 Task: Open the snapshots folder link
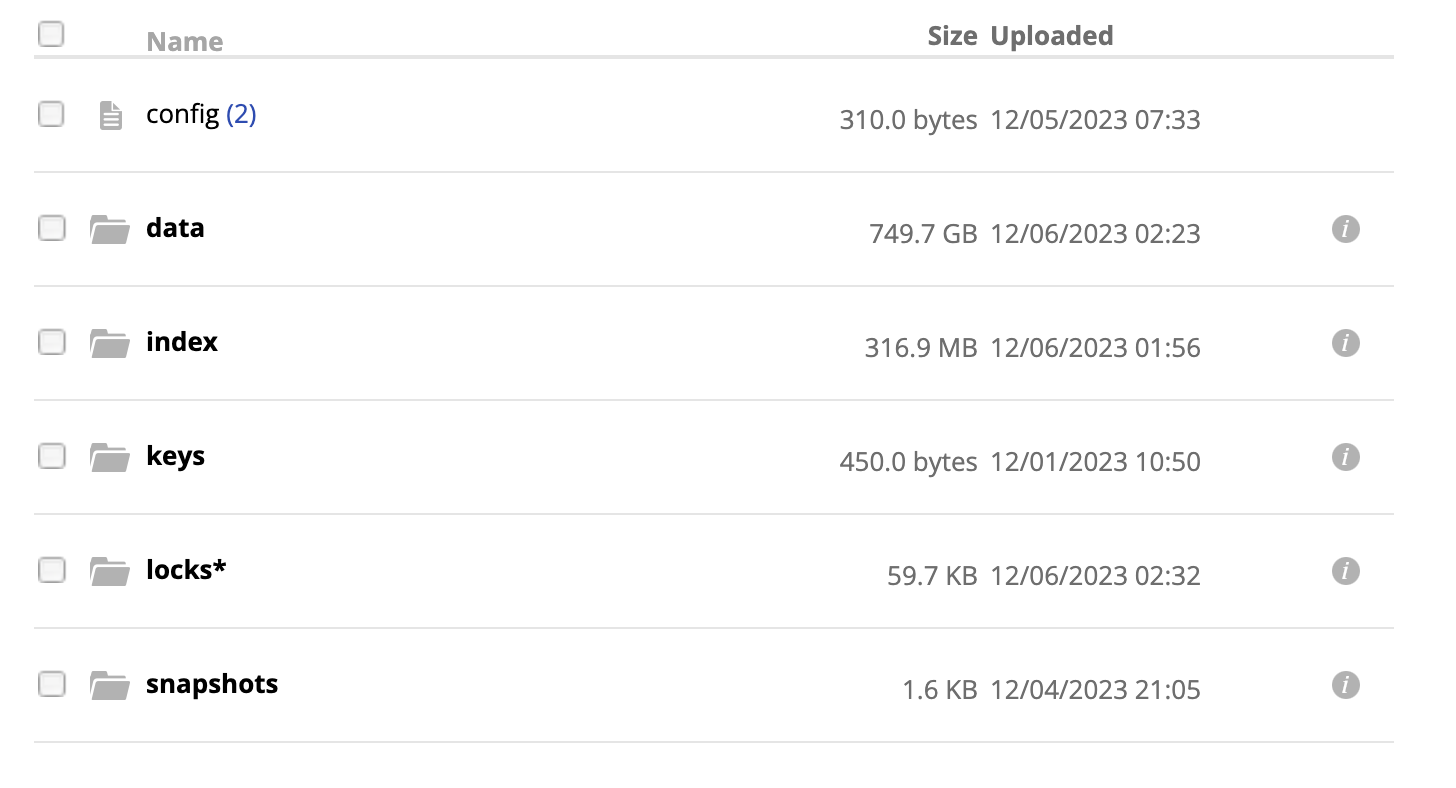point(212,685)
